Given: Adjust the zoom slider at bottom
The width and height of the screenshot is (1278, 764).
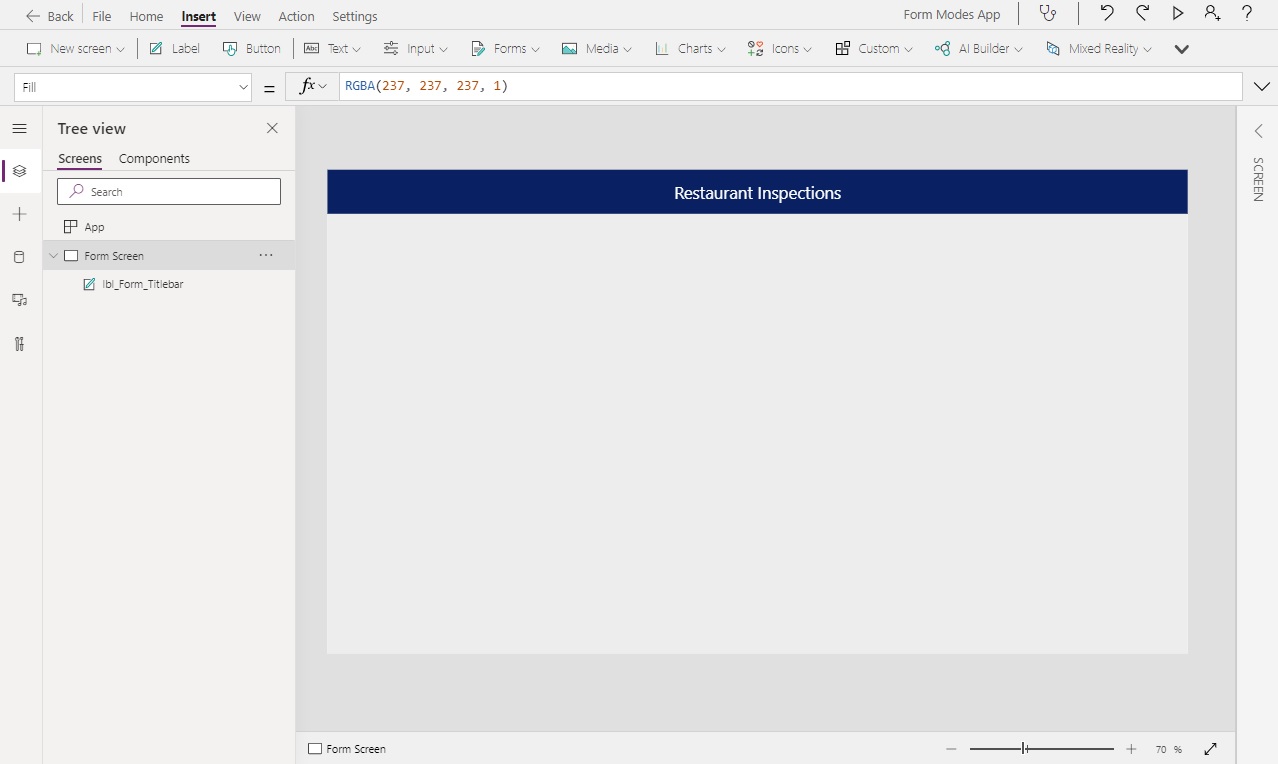Looking at the screenshot, I should coord(1025,748).
